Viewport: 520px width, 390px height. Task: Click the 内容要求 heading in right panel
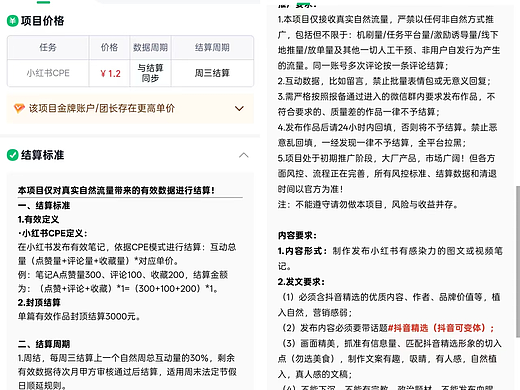297,235
